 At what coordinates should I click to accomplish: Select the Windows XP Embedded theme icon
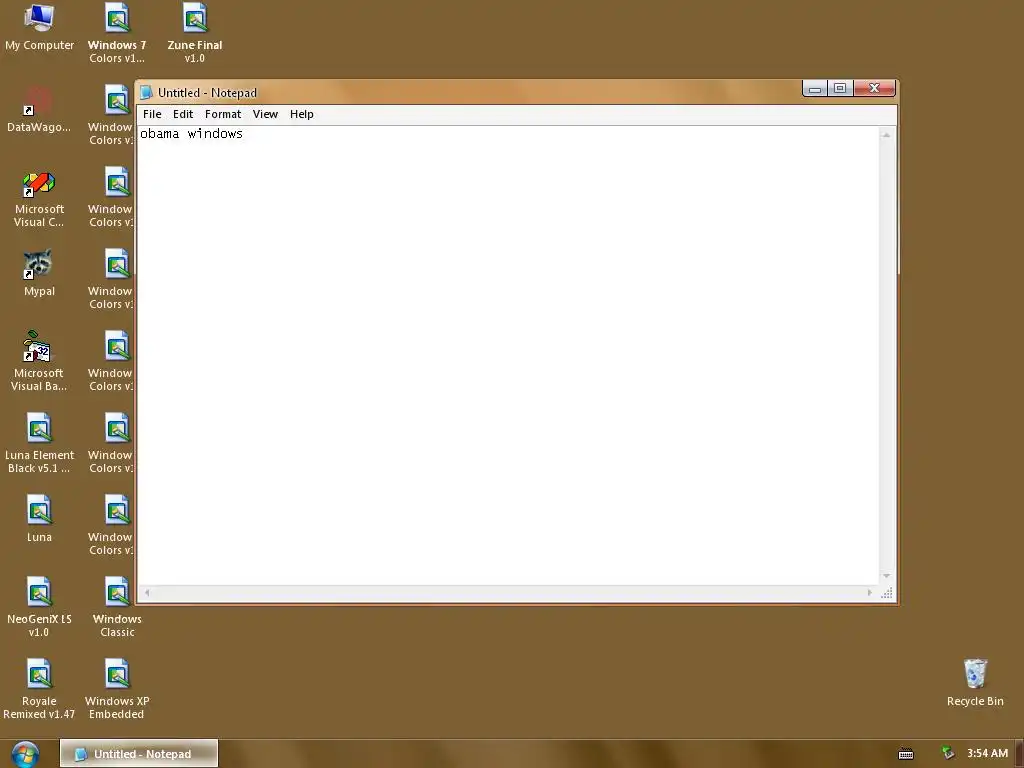(117, 689)
